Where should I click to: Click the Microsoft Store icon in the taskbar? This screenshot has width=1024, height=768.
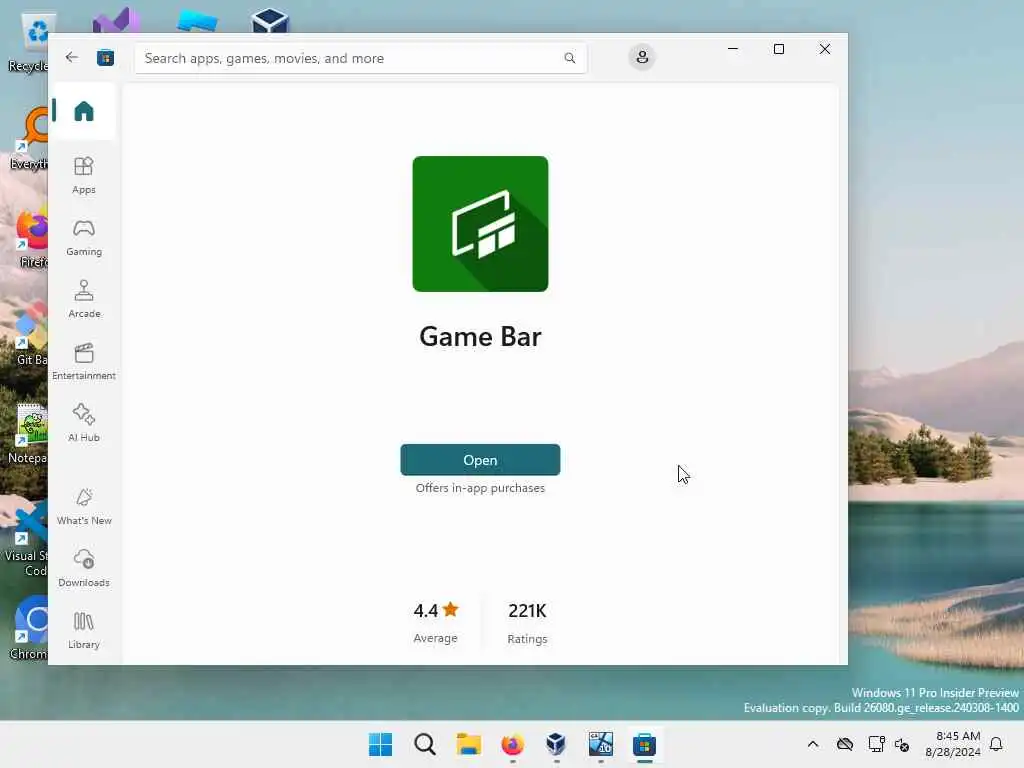pos(645,744)
